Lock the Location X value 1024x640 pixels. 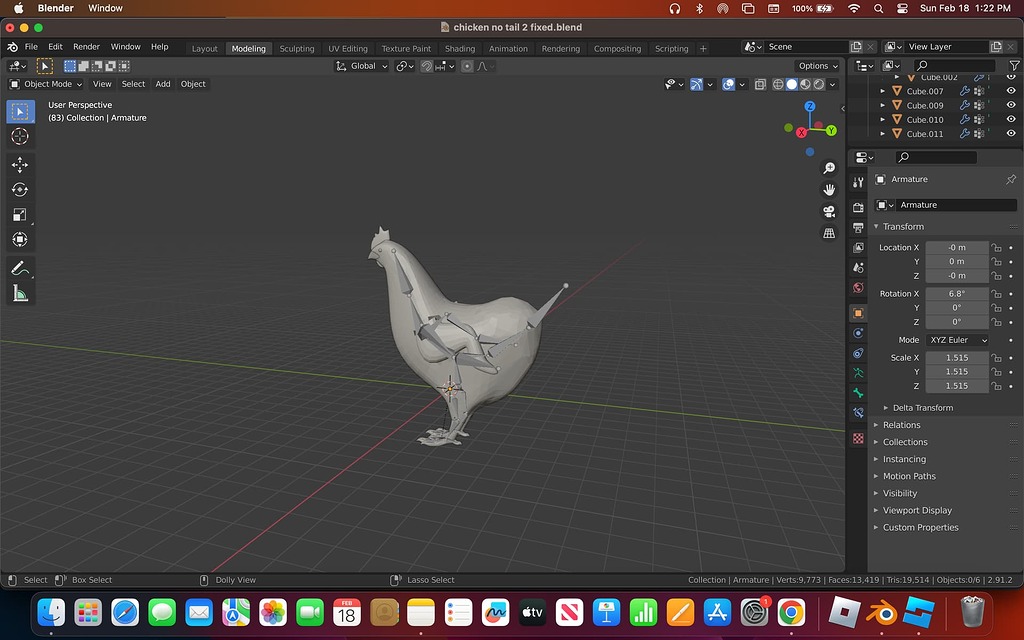click(x=995, y=247)
